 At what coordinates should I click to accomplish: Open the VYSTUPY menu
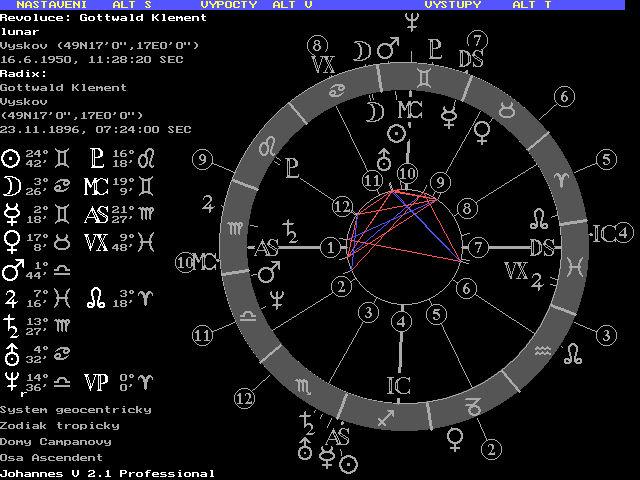tap(452, 5)
